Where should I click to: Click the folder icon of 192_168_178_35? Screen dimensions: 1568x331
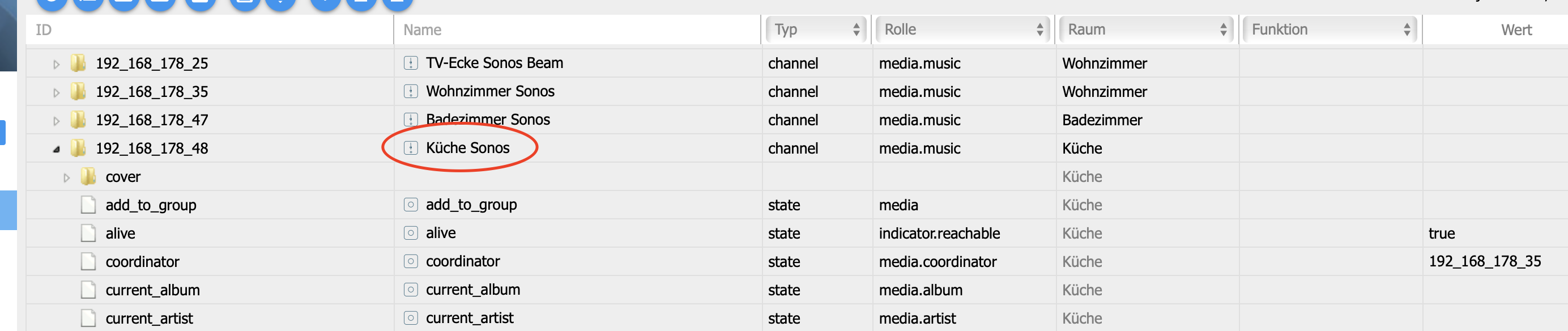point(78,91)
